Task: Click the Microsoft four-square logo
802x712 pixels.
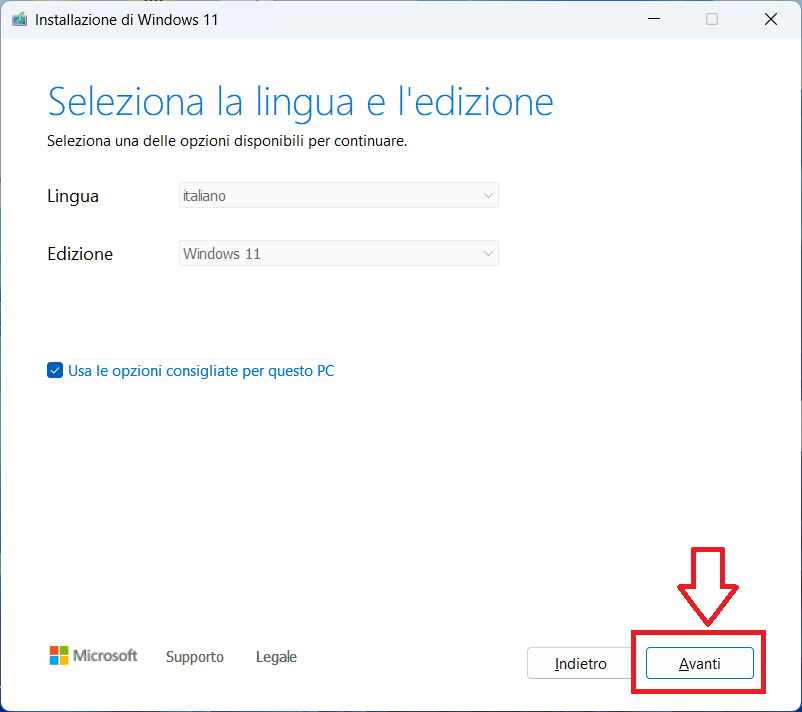Action: tap(60, 656)
